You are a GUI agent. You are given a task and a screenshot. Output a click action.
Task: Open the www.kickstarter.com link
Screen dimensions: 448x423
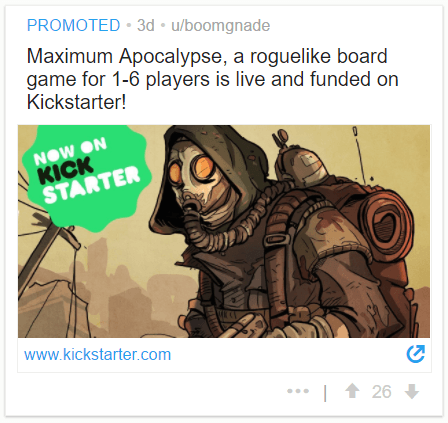(97, 354)
